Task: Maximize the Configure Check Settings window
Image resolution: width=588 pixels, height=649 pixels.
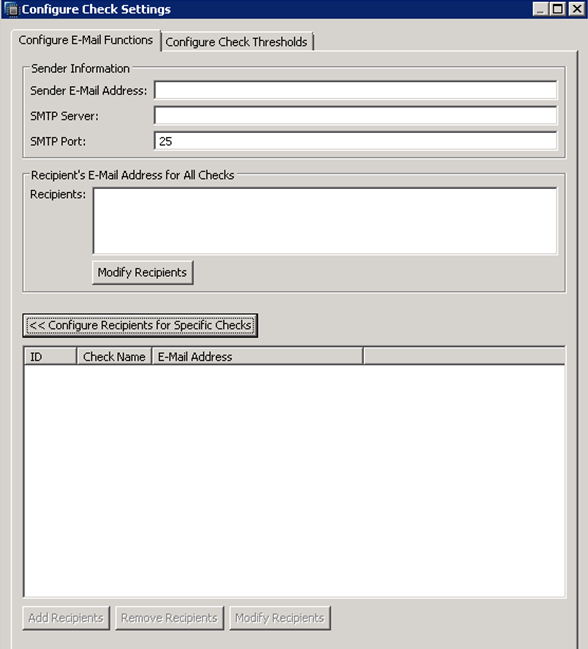Action: coord(557,9)
